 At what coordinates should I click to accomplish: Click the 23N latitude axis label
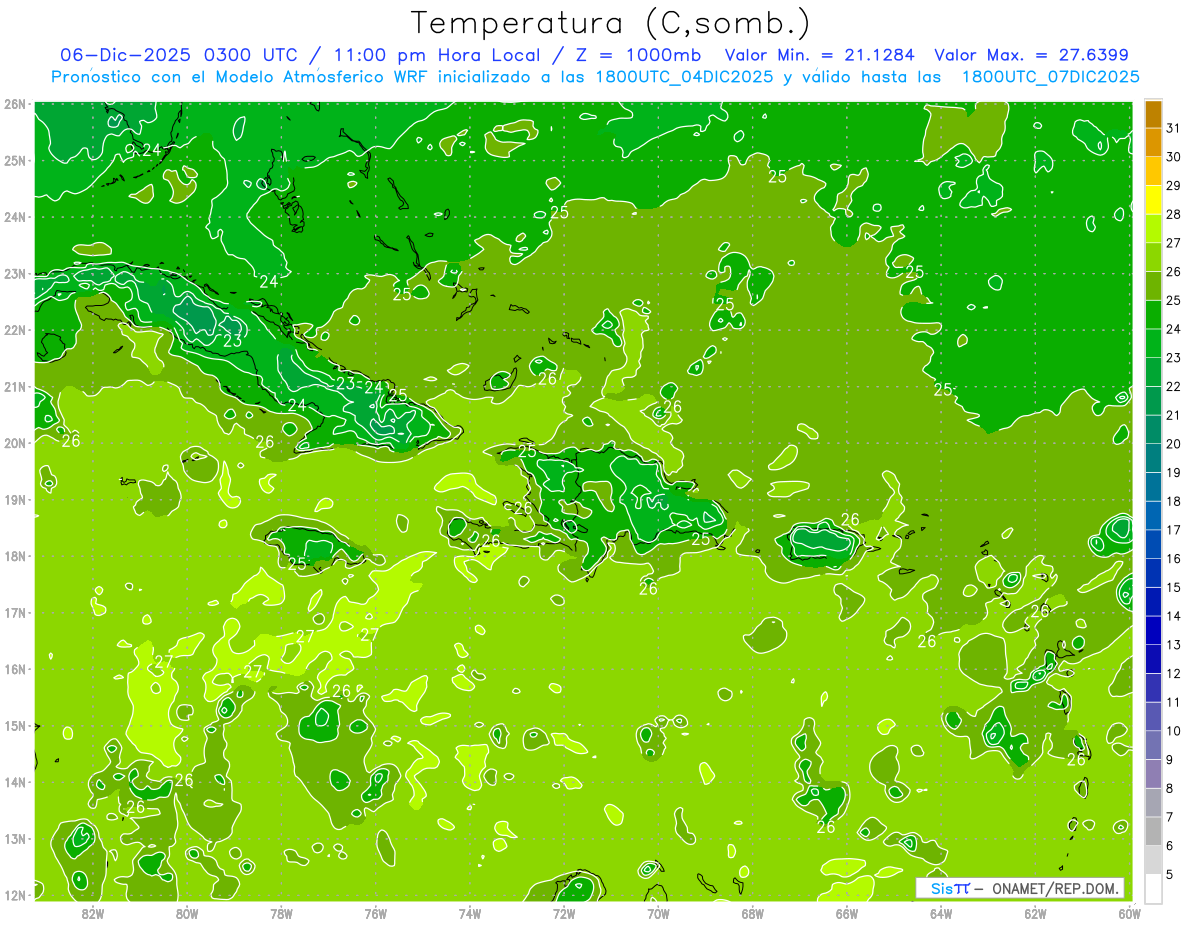(x=14, y=274)
